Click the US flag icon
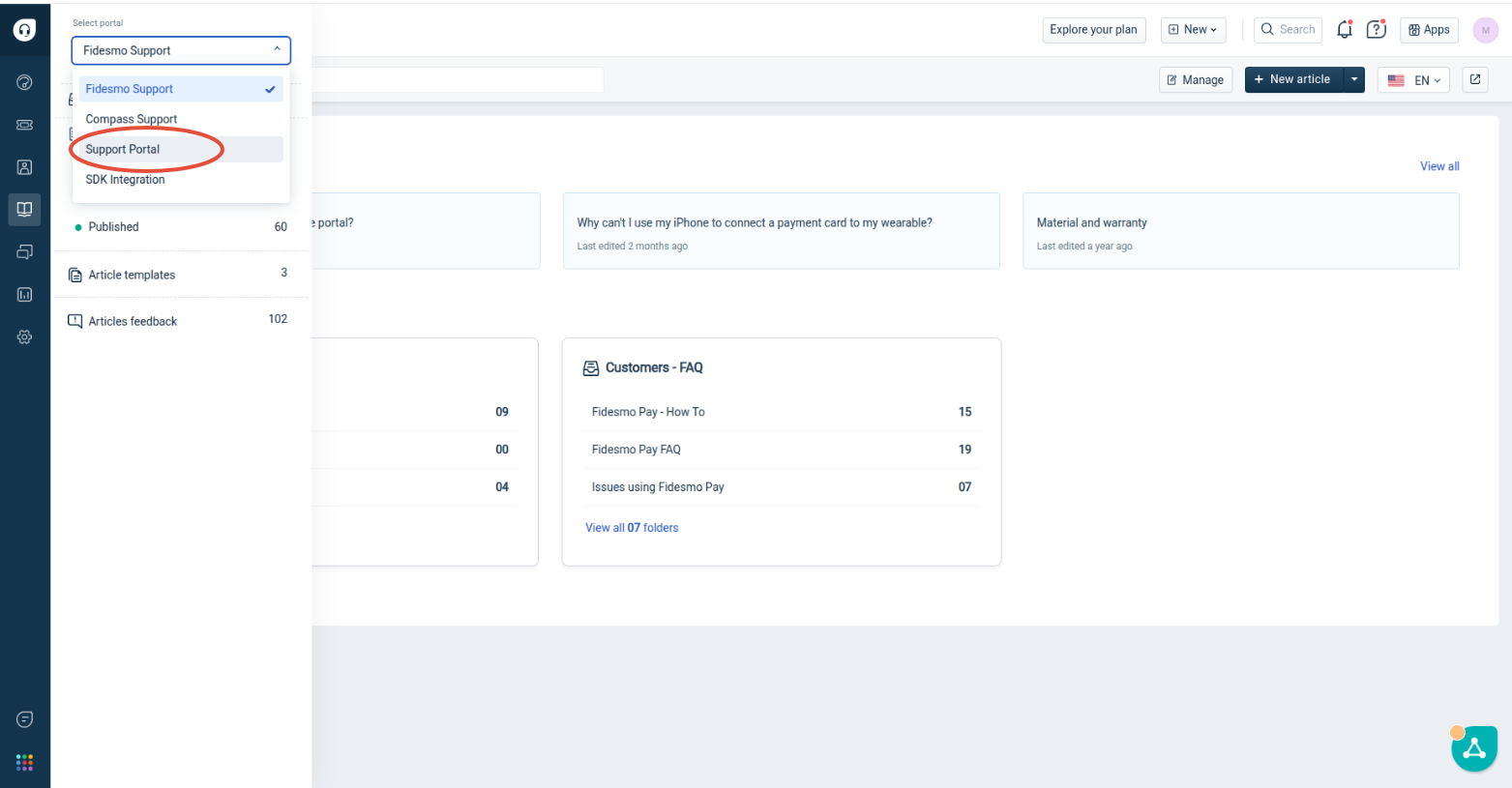The width and height of the screenshot is (1512, 788). (1396, 80)
